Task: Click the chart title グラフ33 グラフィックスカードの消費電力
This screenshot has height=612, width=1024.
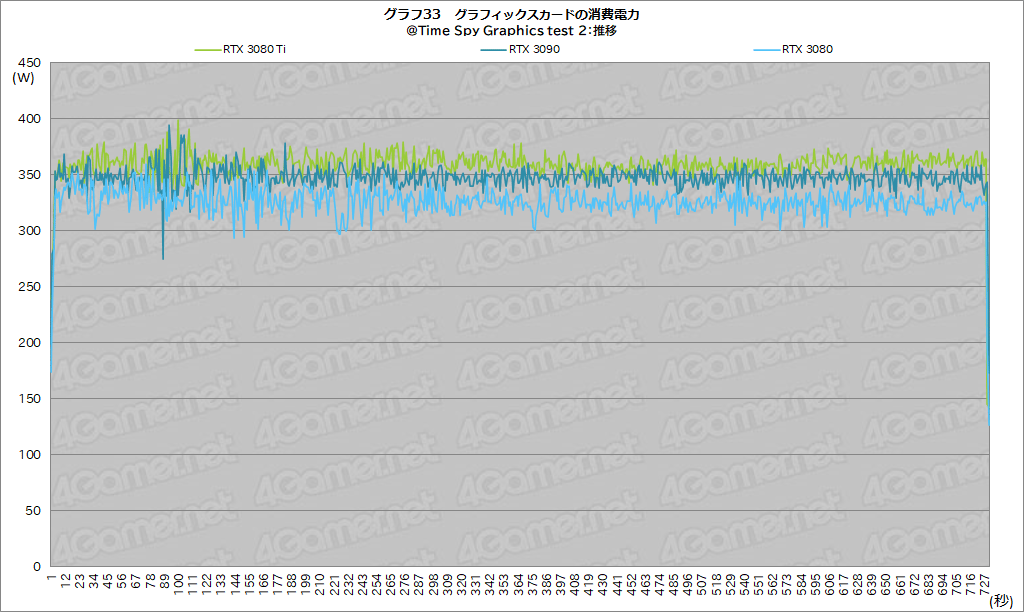Action: [511, 14]
